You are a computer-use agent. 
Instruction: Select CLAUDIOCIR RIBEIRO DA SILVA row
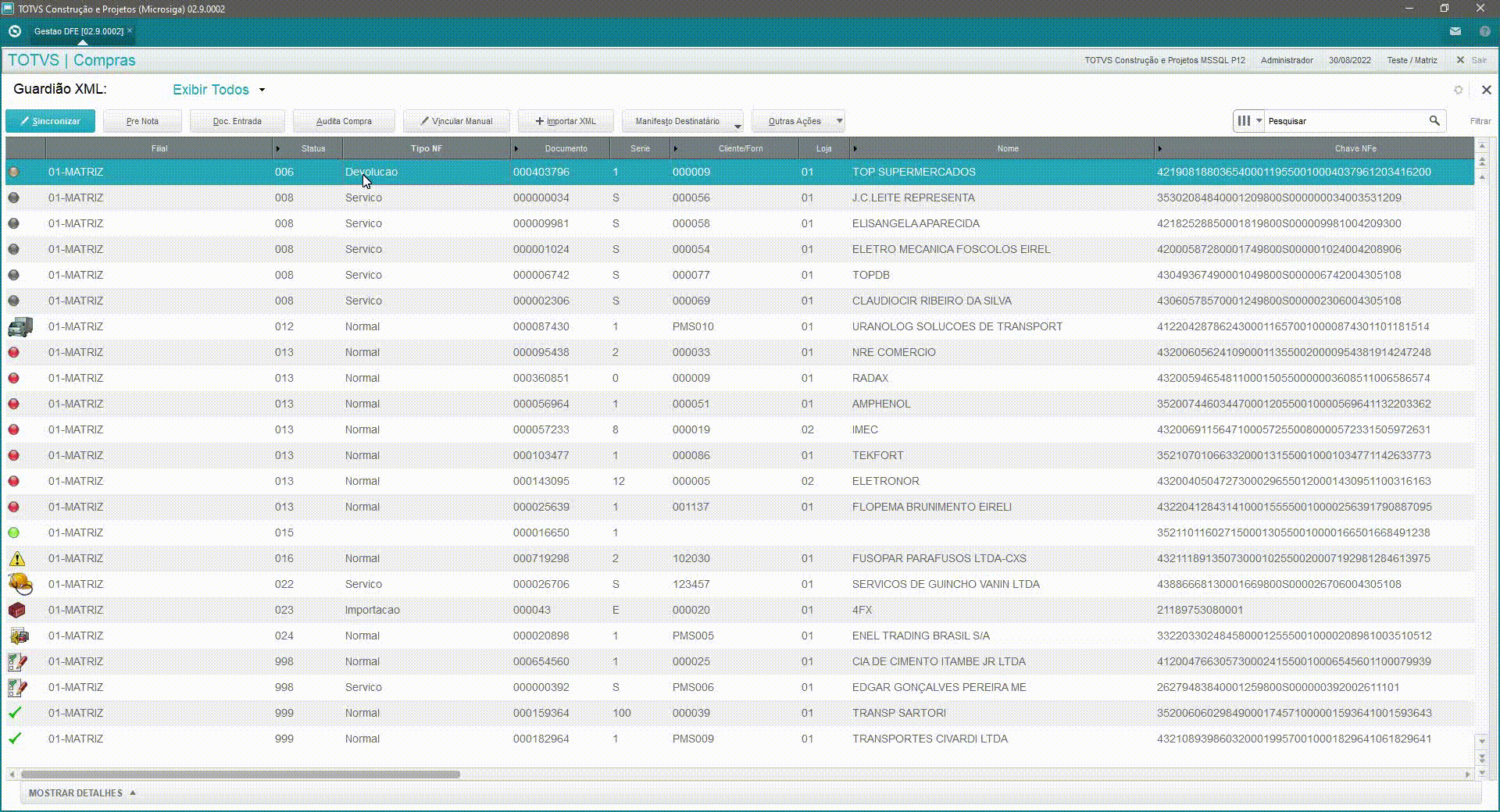tap(740, 301)
